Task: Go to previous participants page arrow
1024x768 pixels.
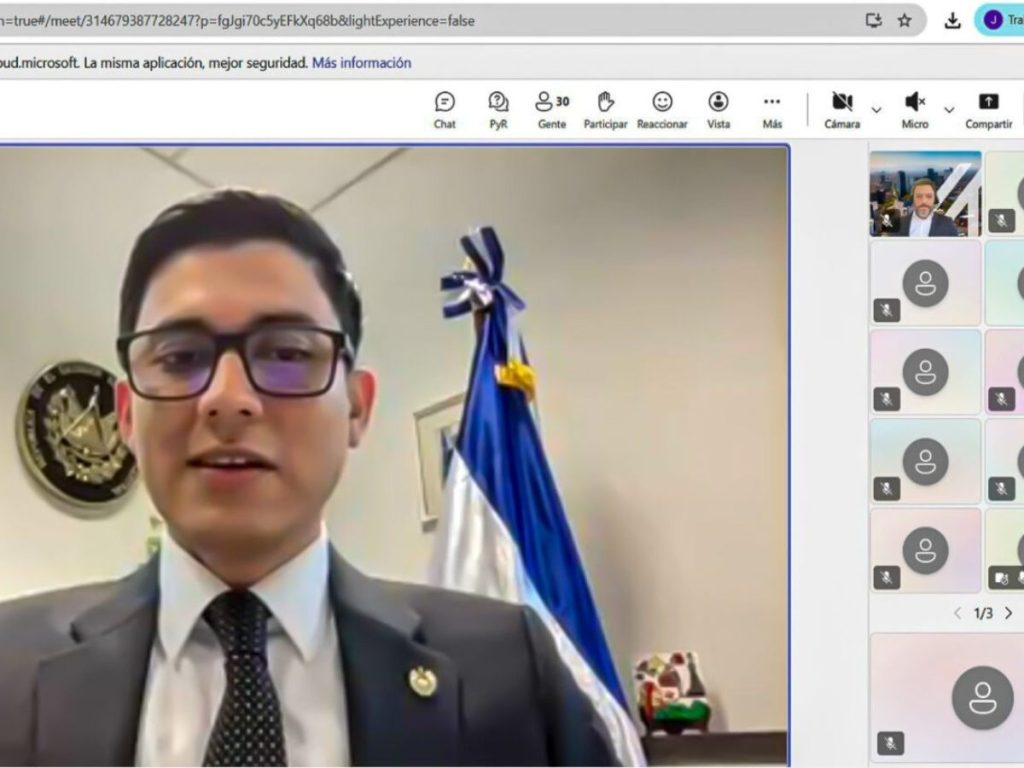Action: pyautogui.click(x=957, y=613)
